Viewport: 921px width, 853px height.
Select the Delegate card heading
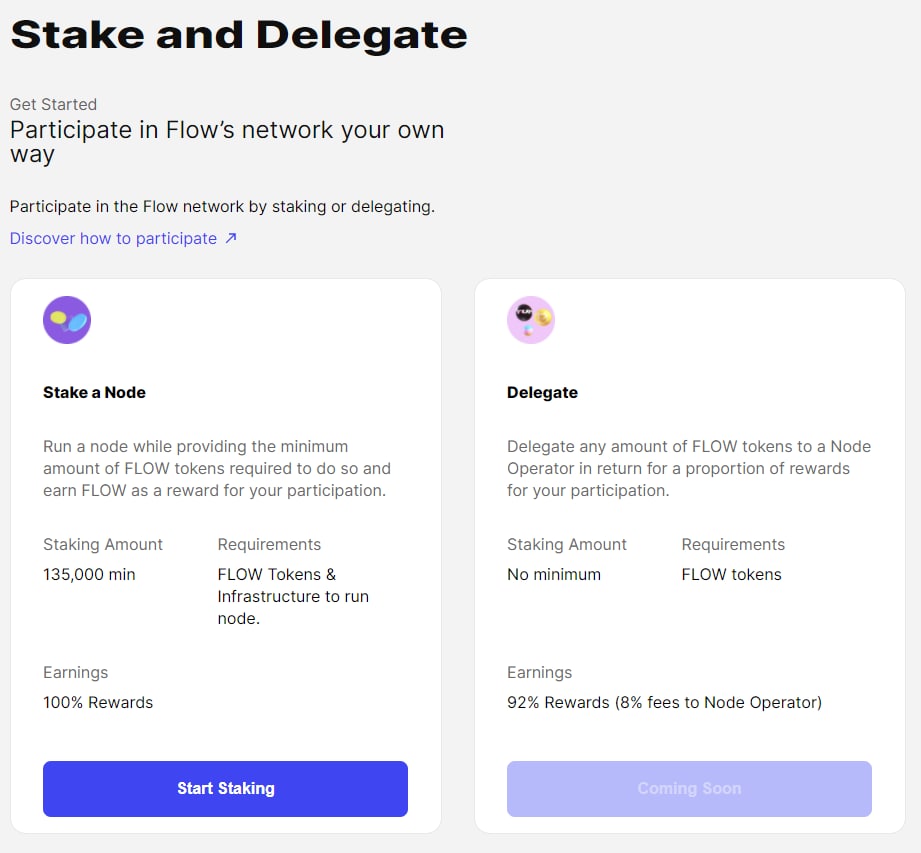click(543, 392)
